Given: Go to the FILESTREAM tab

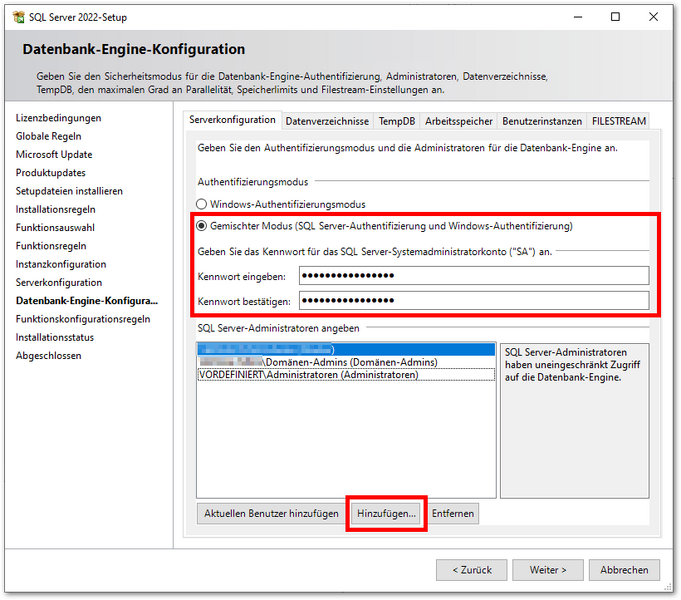Looking at the screenshot, I should [x=618, y=121].
